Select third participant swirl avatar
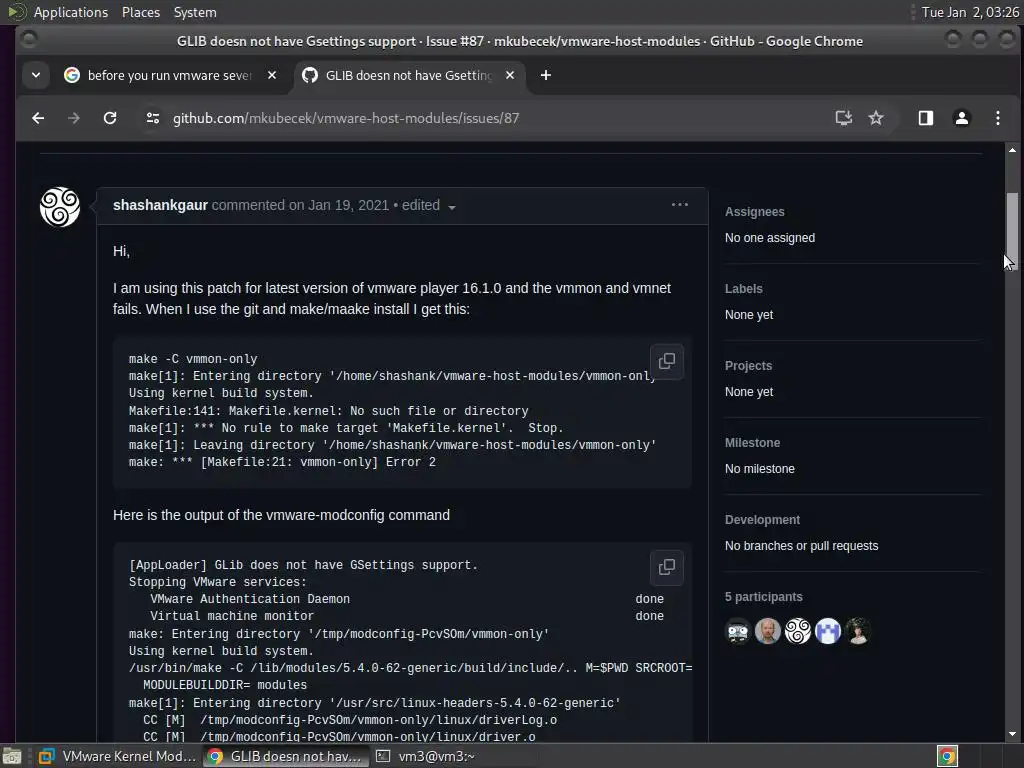 click(798, 632)
